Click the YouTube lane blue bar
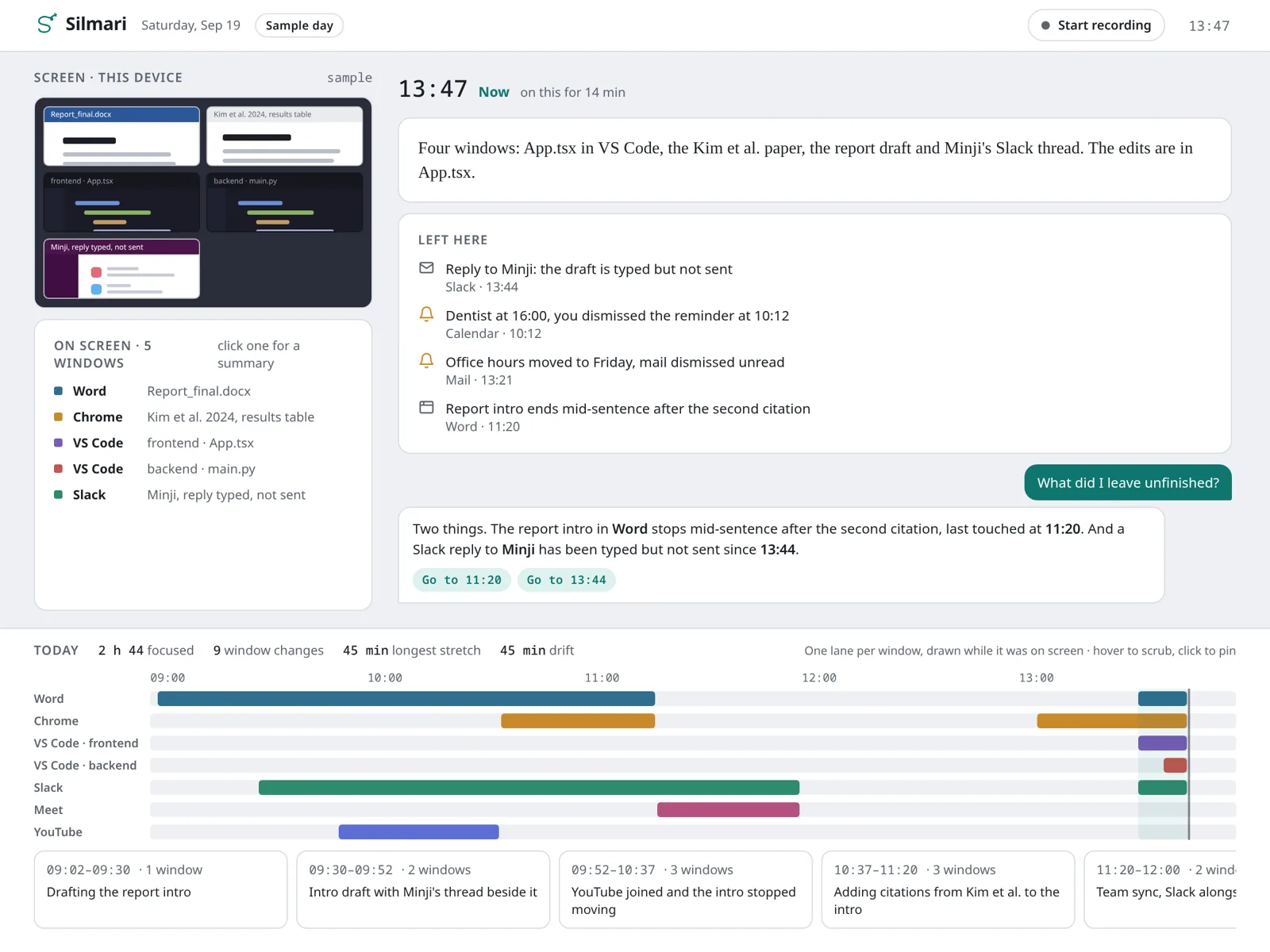The width and height of the screenshot is (1270, 952). tap(418, 832)
